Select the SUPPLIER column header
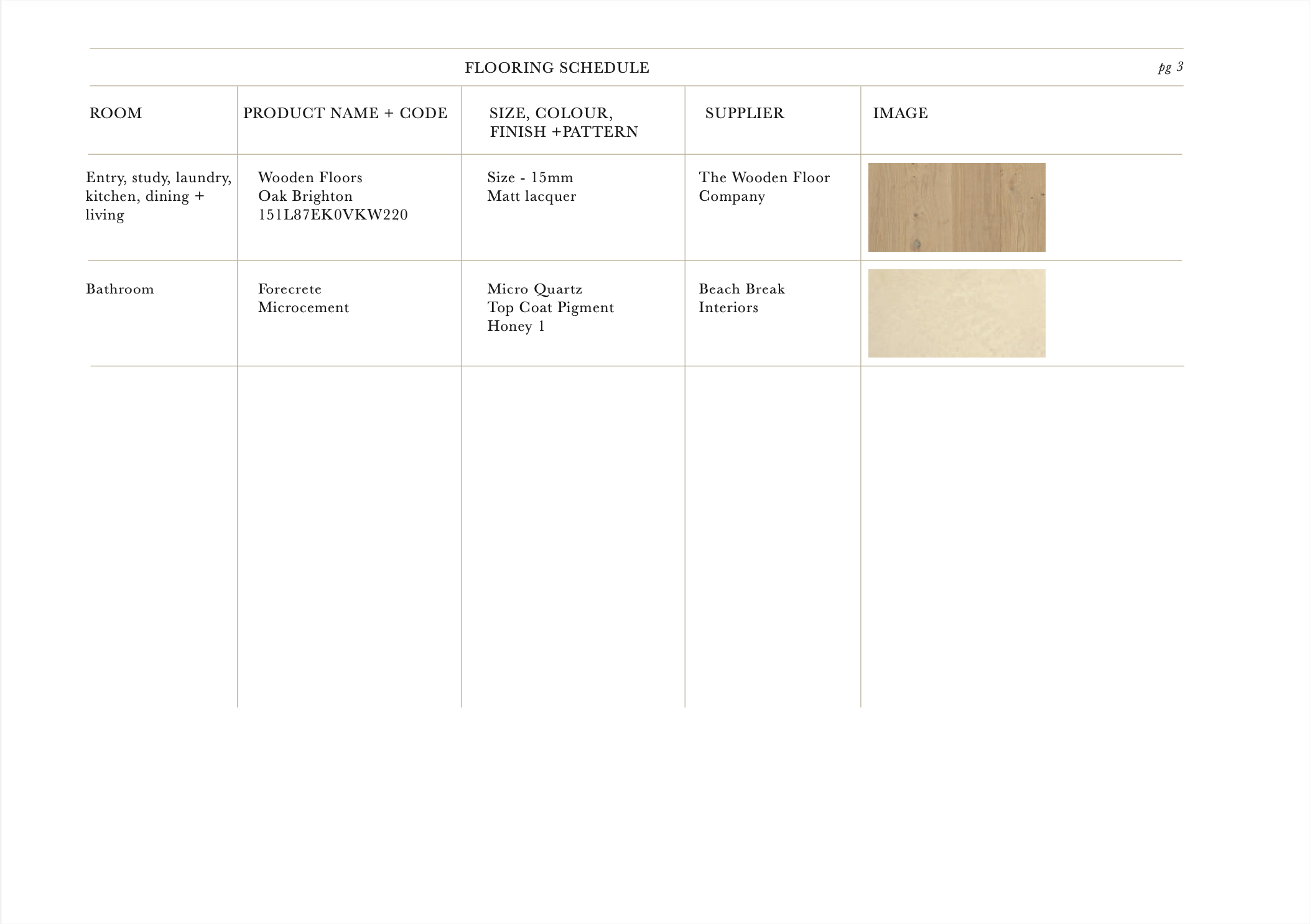 coord(745,113)
